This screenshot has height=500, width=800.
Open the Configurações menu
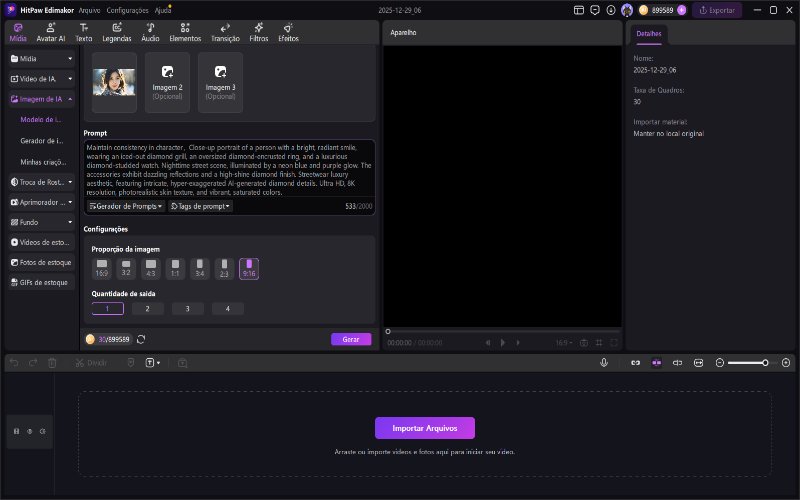click(128, 10)
